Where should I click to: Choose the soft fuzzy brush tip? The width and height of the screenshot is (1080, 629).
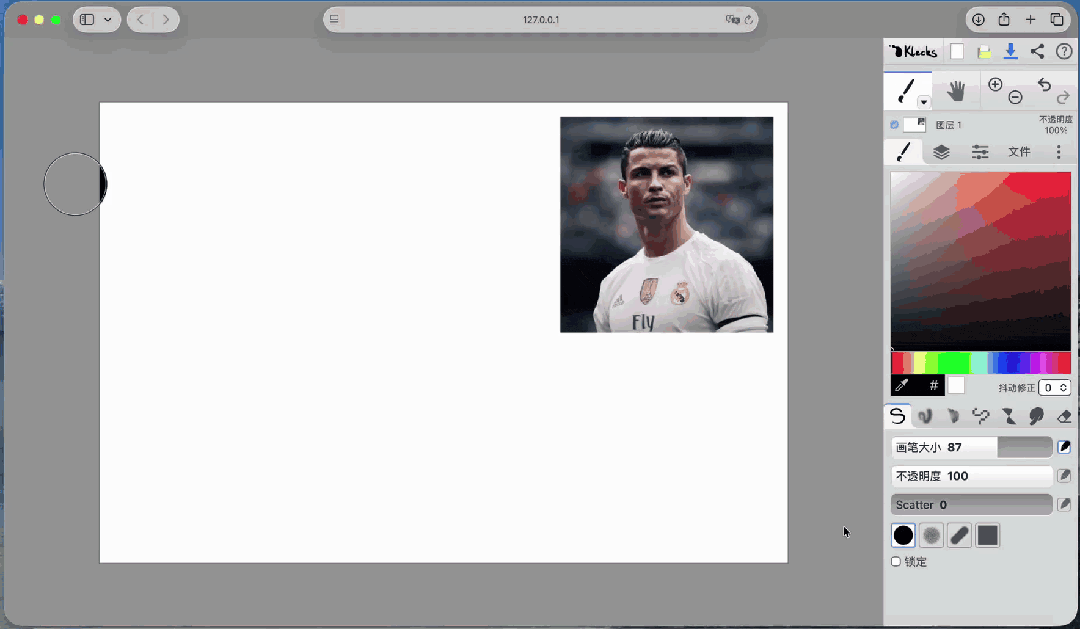(931, 535)
